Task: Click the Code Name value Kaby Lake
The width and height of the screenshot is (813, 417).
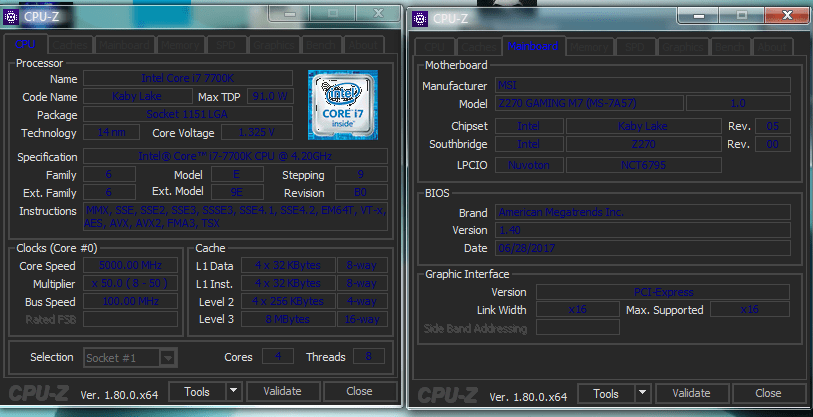Action: (137, 96)
